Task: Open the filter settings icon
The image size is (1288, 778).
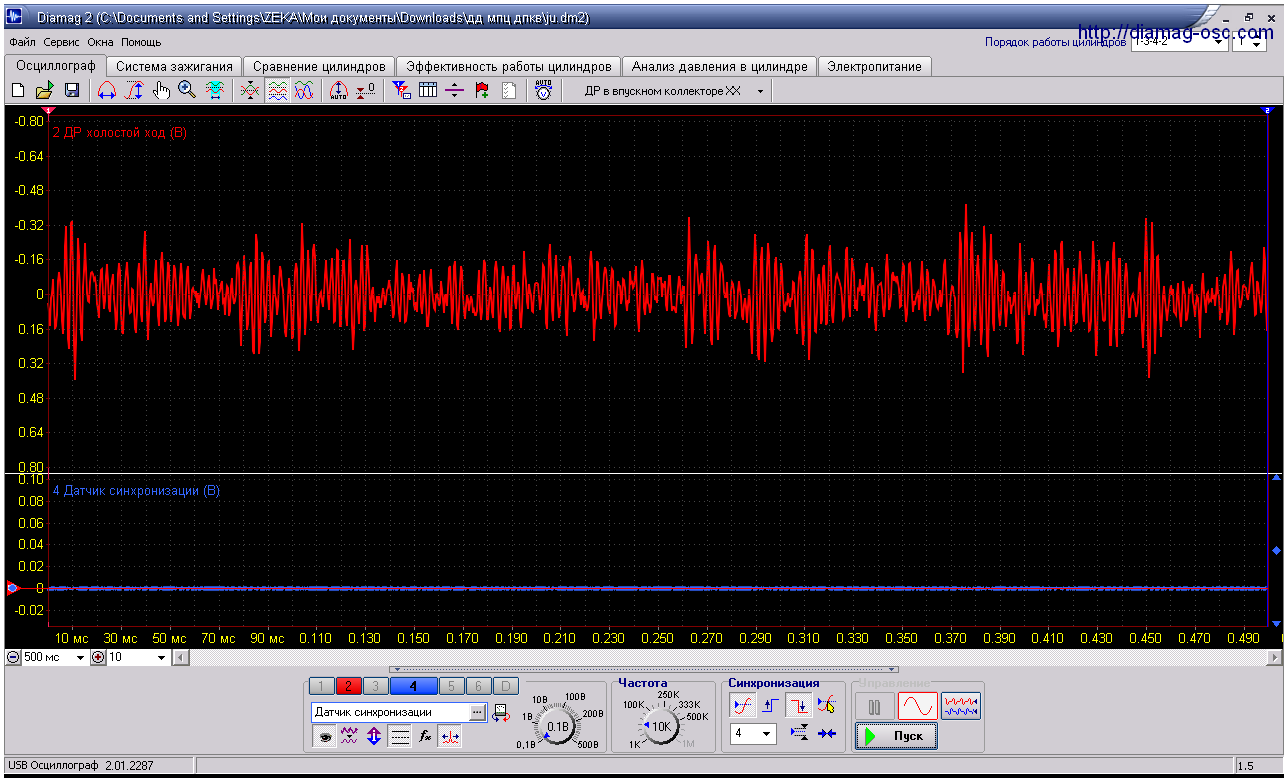Action: [x=401, y=91]
